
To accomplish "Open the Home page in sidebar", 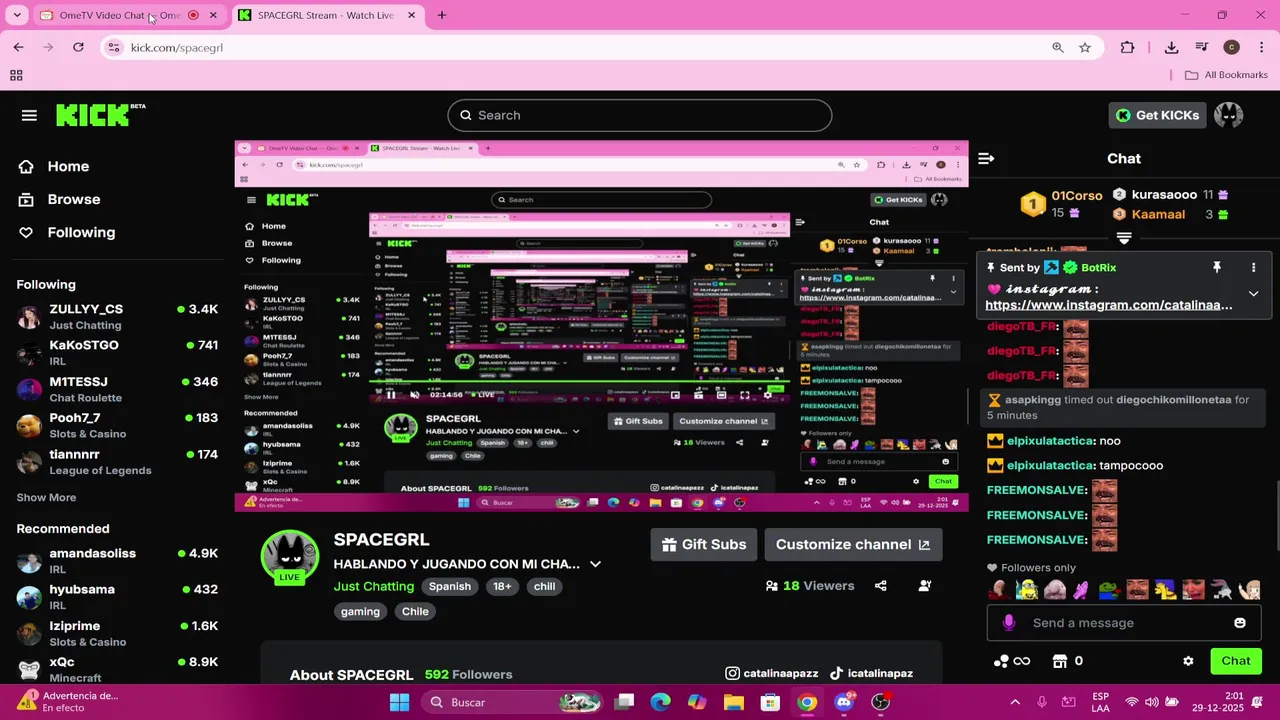I will (x=68, y=166).
